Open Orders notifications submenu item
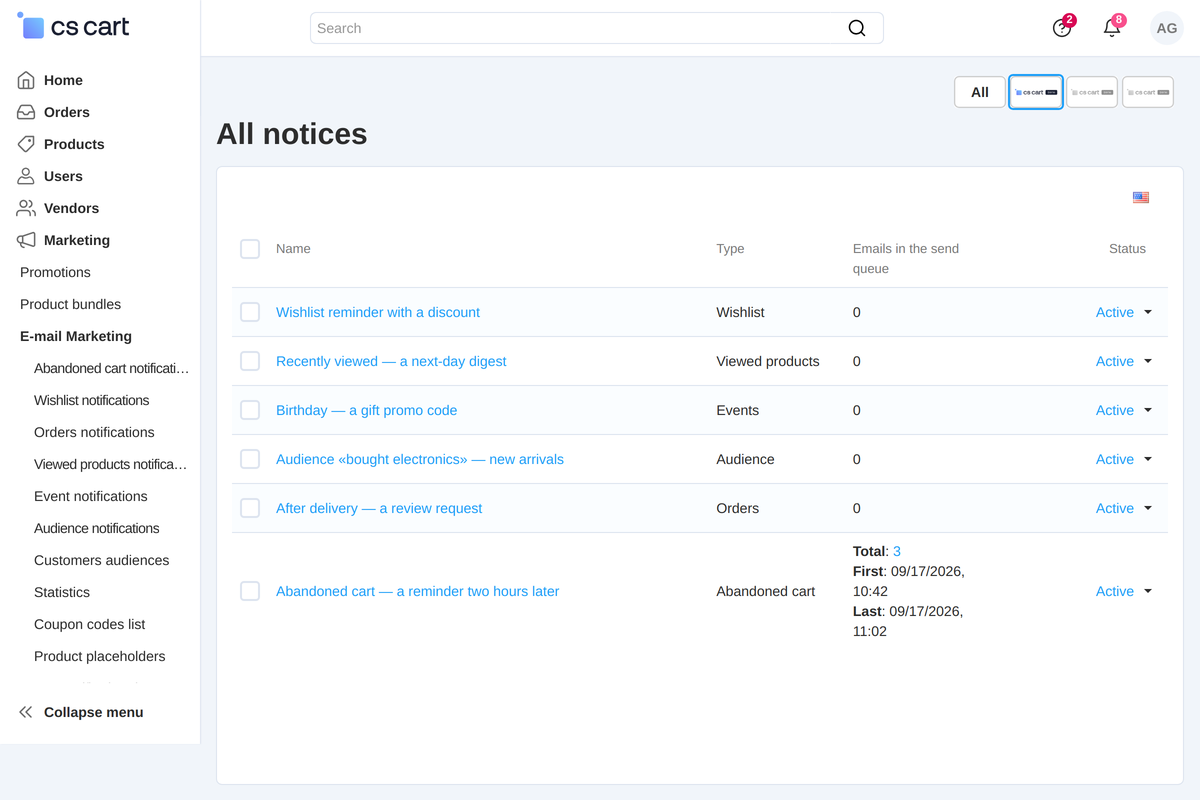Screen dimensions: 1200x800 tap(94, 432)
